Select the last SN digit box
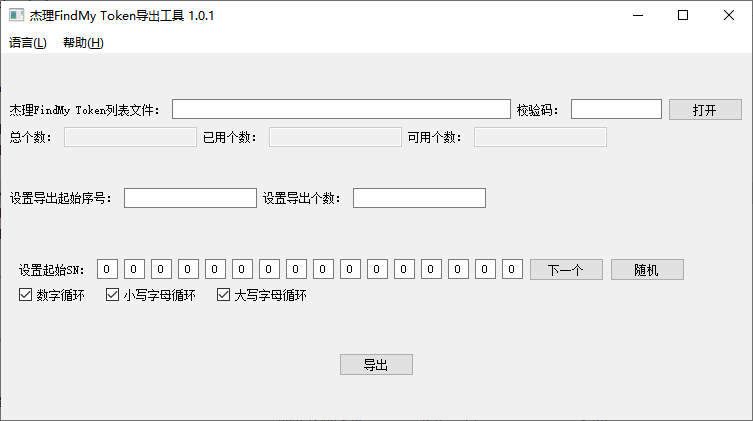 [512, 269]
